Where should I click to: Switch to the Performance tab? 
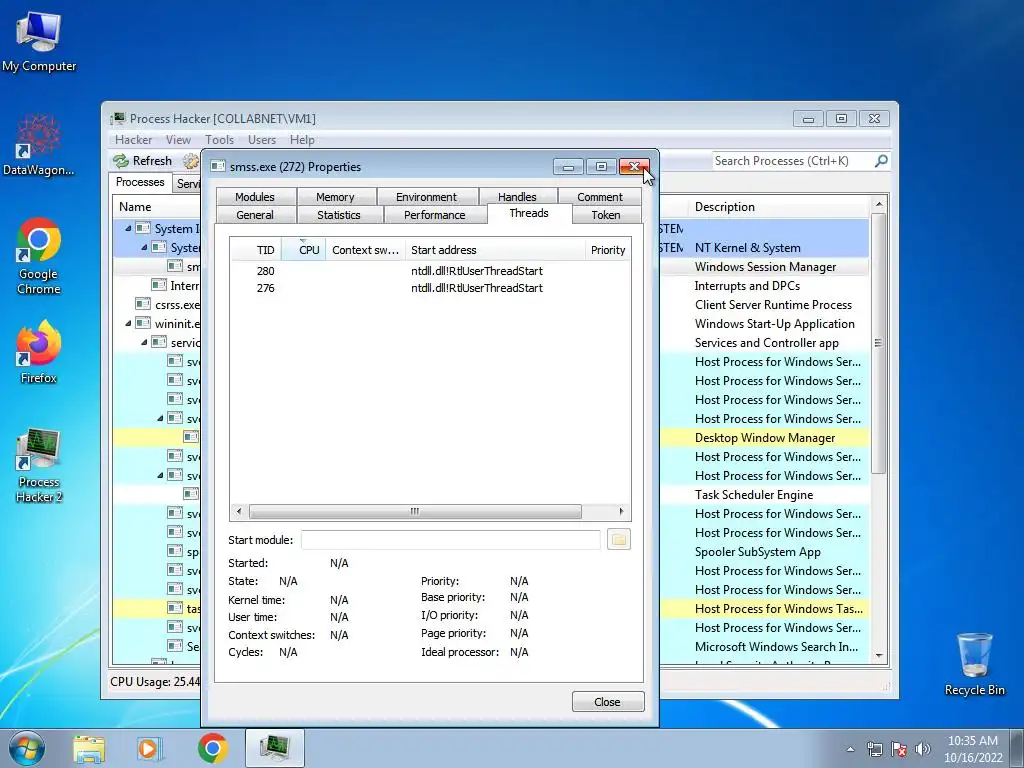[435, 215]
